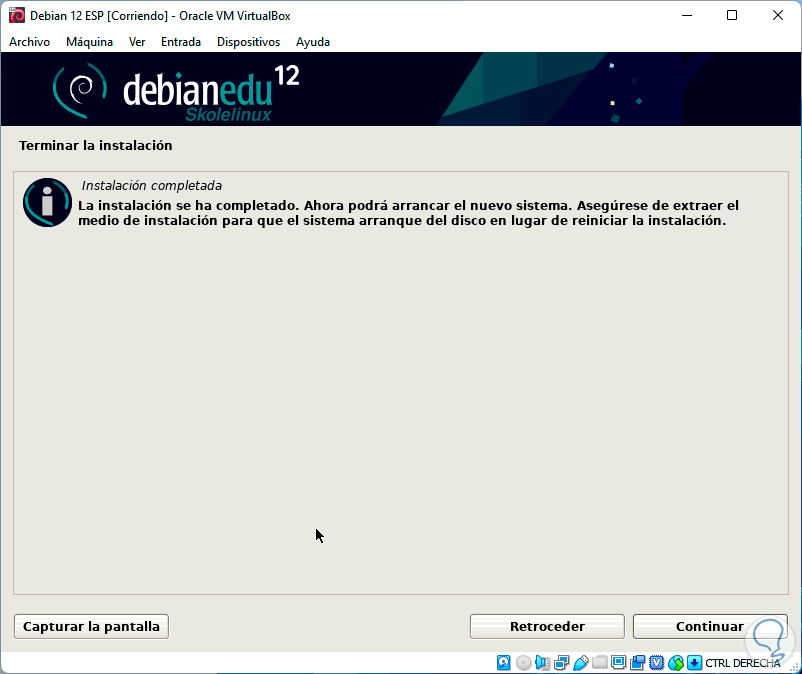The height and width of the screenshot is (674, 802).
Task: Open the Dispositivos menu
Action: (248, 42)
